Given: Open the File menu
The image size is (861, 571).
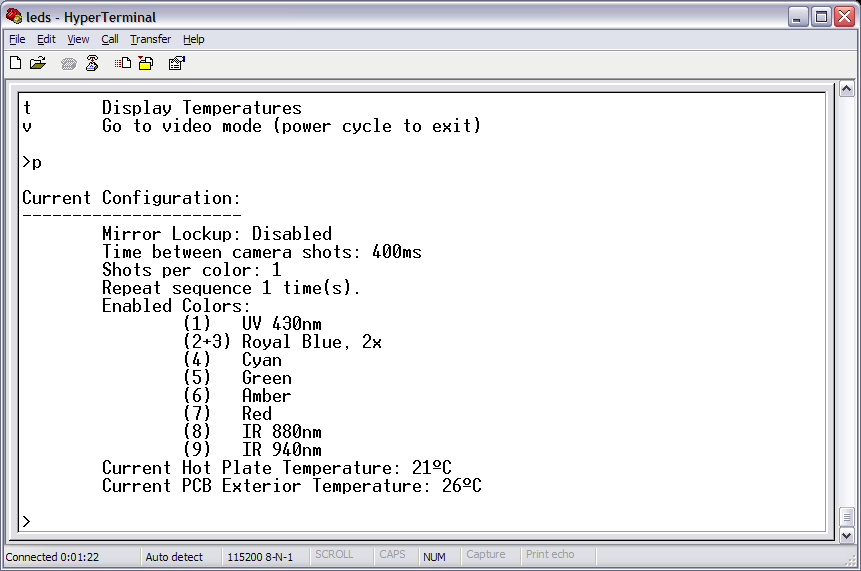Looking at the screenshot, I should pyautogui.click(x=17, y=39).
